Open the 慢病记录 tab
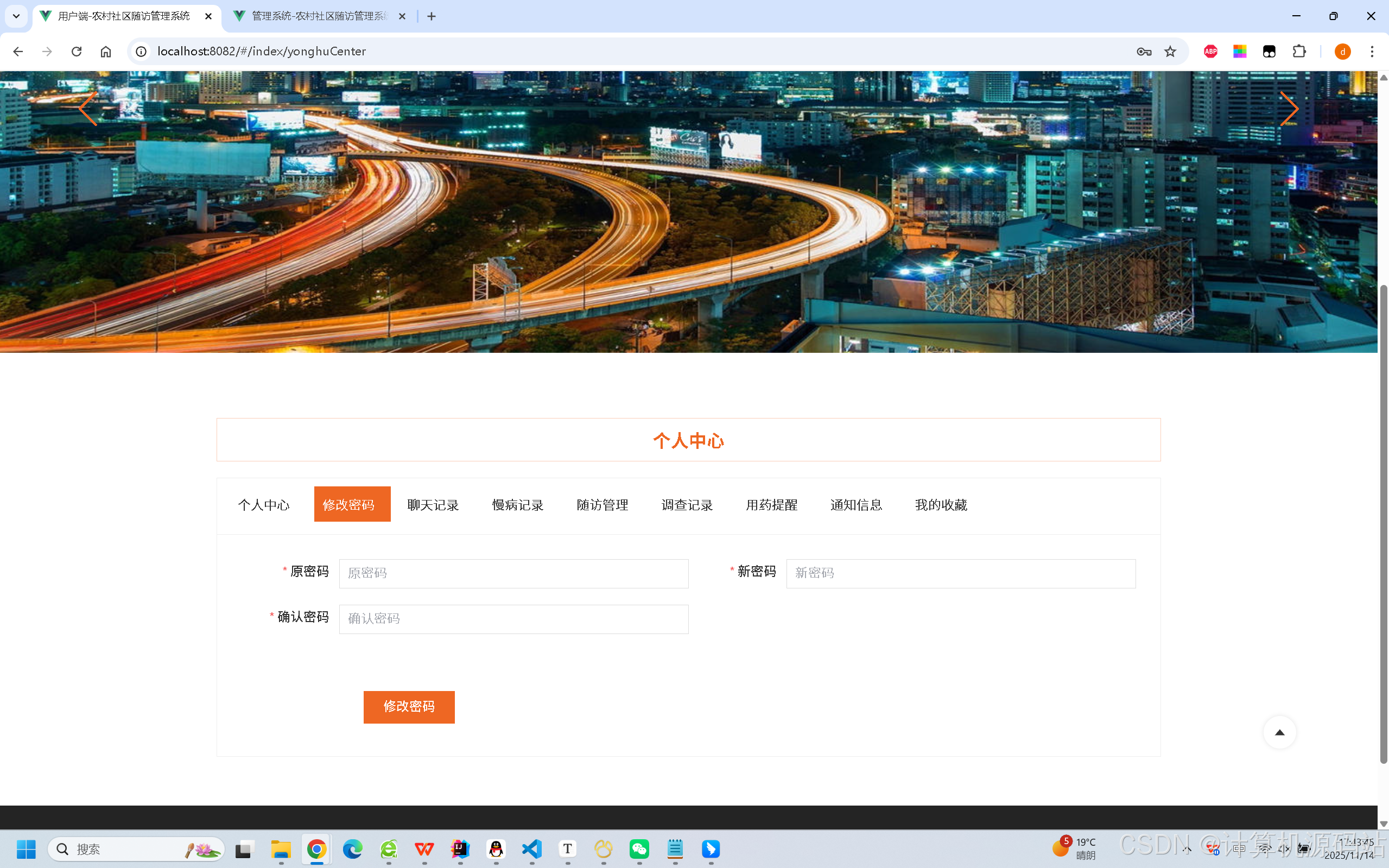The image size is (1389, 868). (x=518, y=505)
